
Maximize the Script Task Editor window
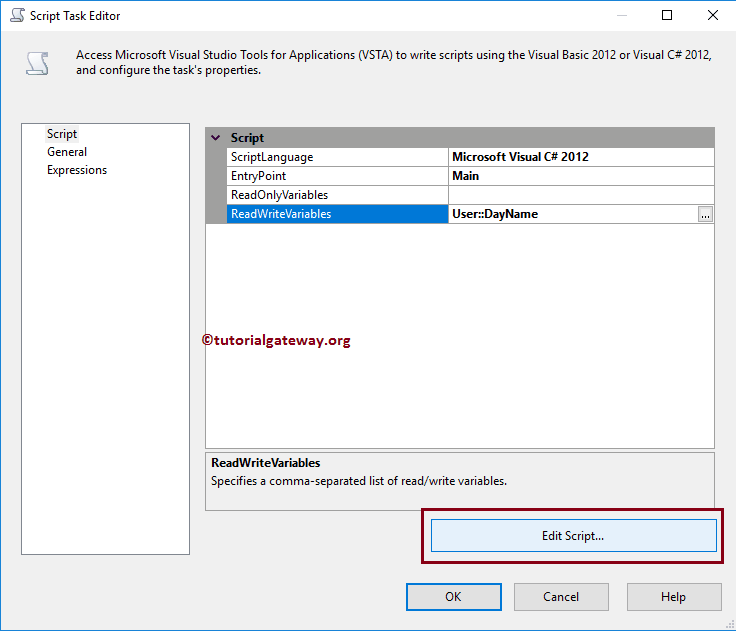click(x=667, y=15)
